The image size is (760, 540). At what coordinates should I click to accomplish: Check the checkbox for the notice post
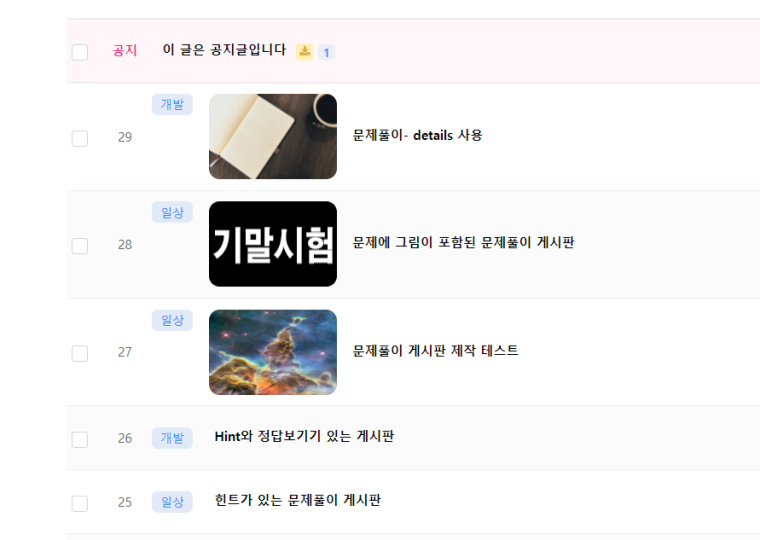pos(80,52)
